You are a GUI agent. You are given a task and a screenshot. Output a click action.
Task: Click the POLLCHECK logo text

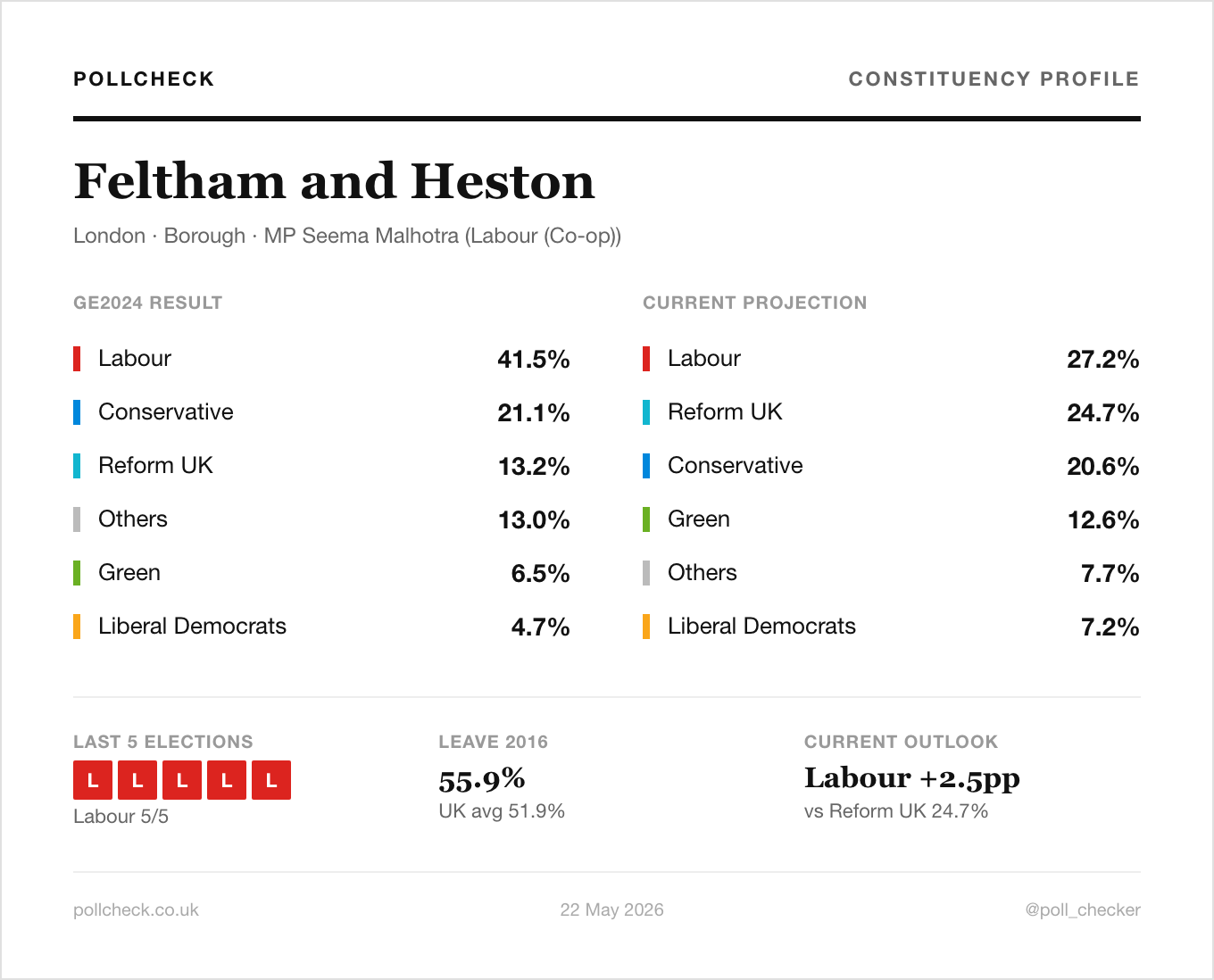tap(144, 79)
